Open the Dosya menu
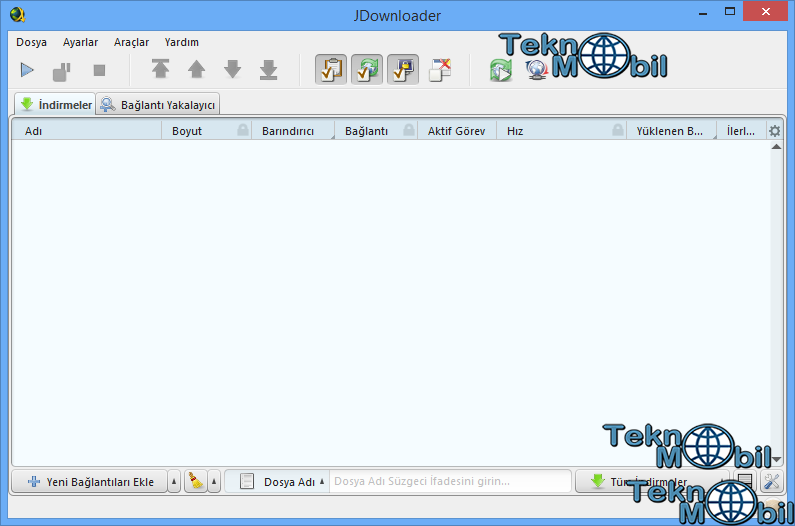The width and height of the screenshot is (795, 526). tap(31, 42)
